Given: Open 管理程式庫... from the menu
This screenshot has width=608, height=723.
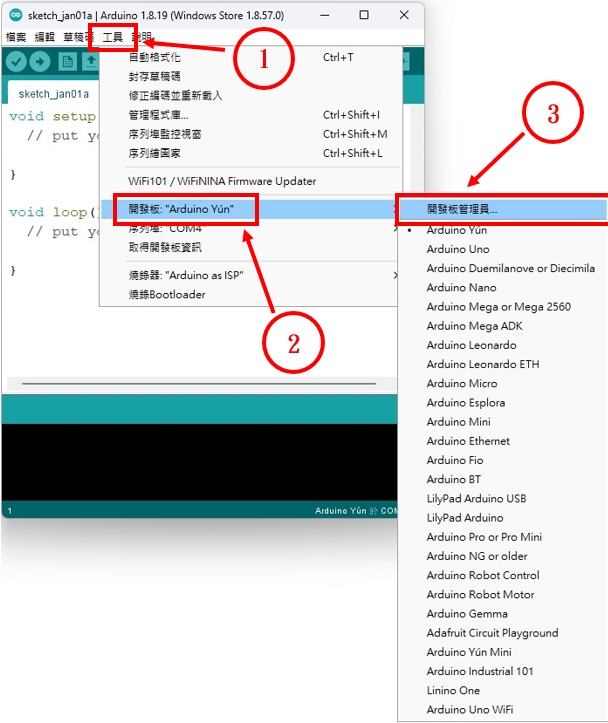Looking at the screenshot, I should (249, 115).
